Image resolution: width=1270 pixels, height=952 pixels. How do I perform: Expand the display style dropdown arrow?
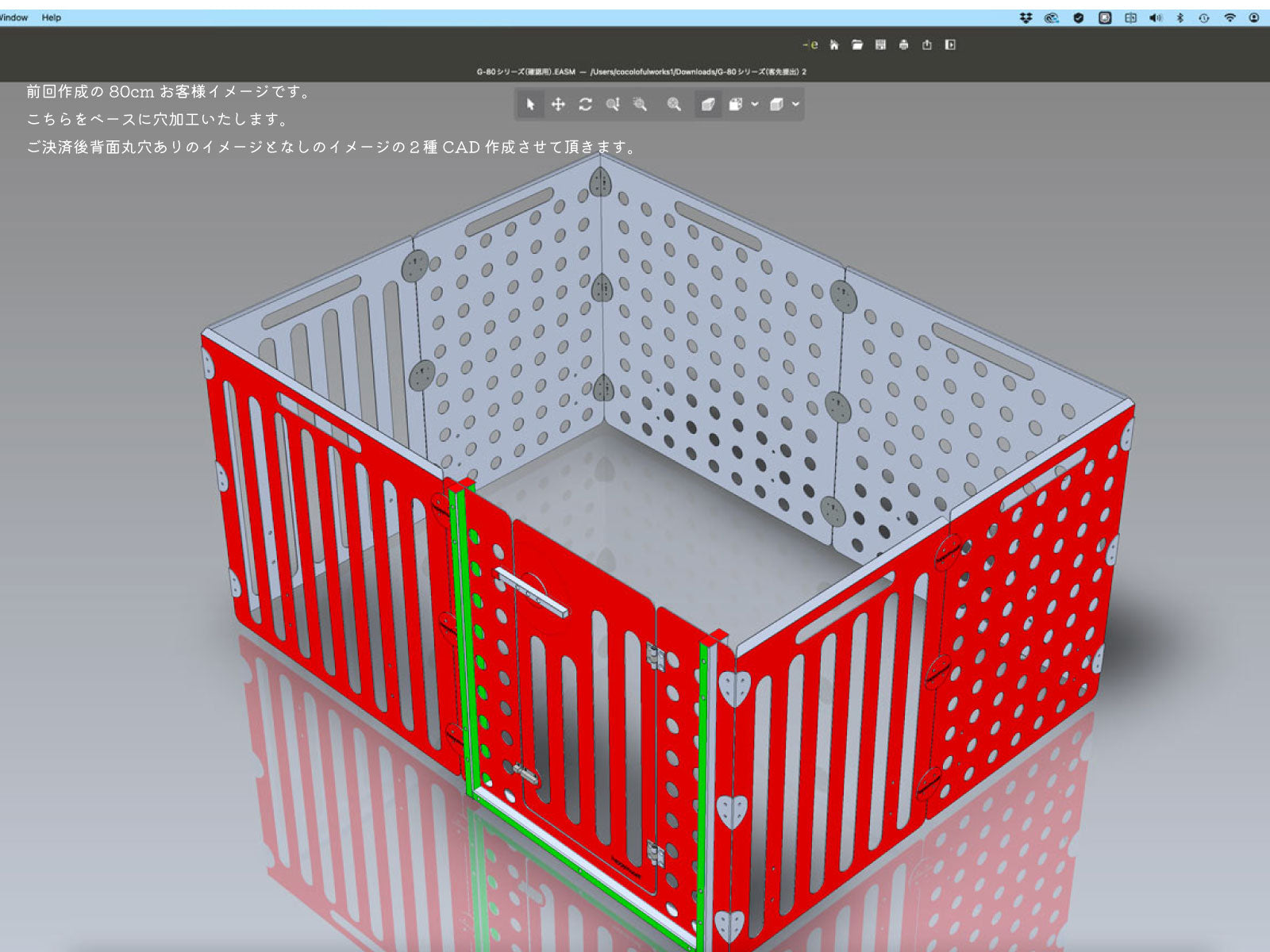[x=795, y=105]
